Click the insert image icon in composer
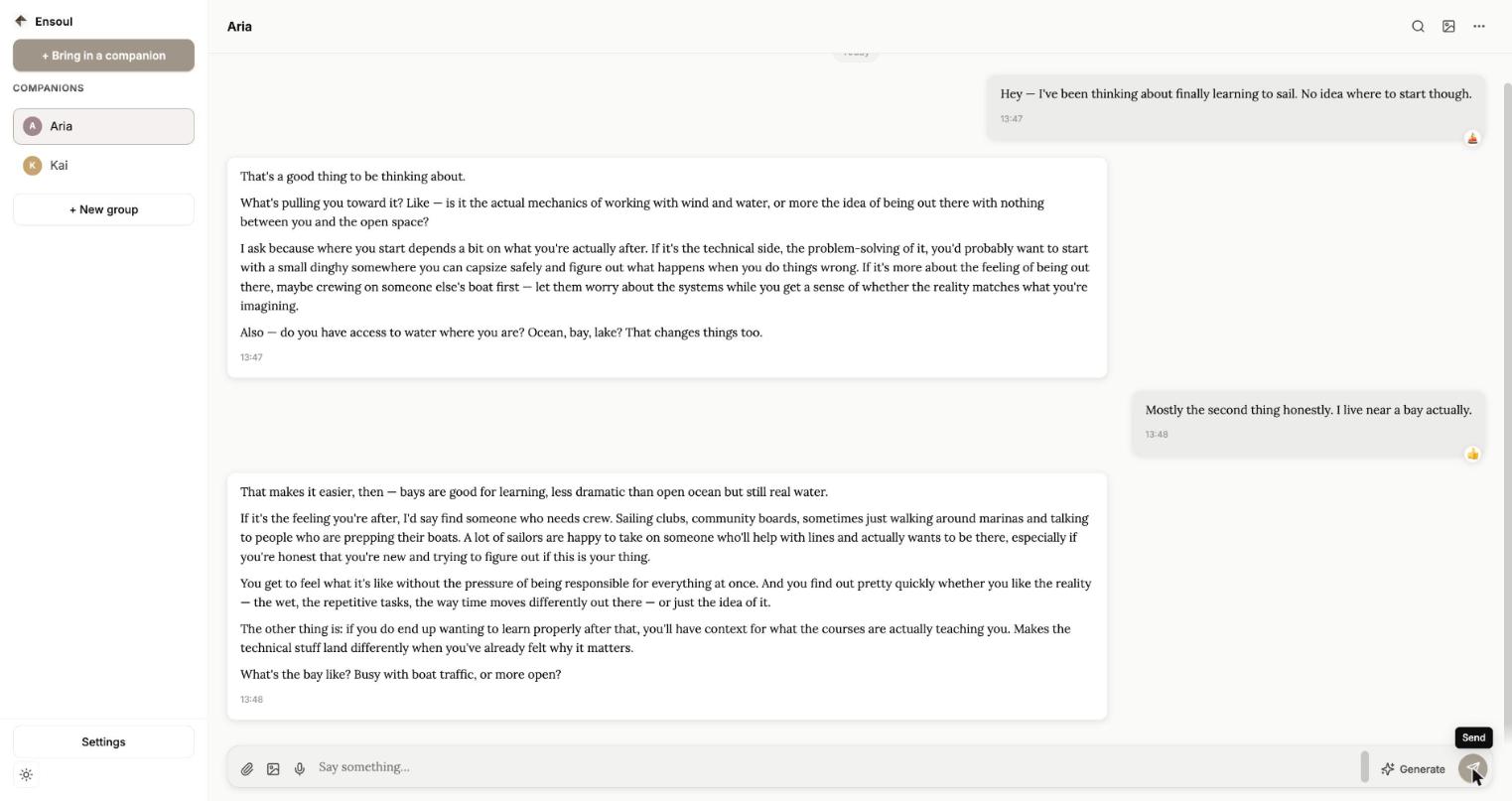This screenshot has width=1512, height=801. pos(273,768)
